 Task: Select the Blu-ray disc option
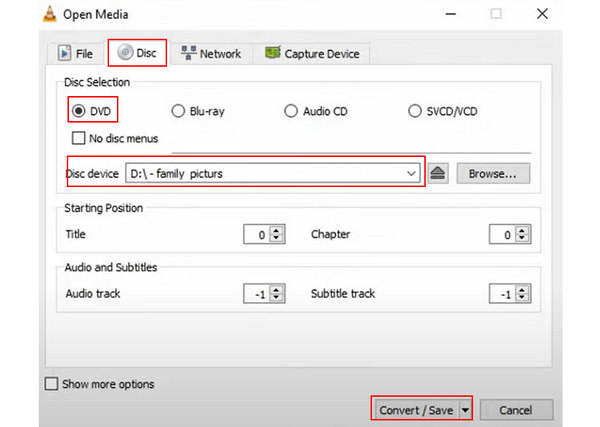[178, 111]
